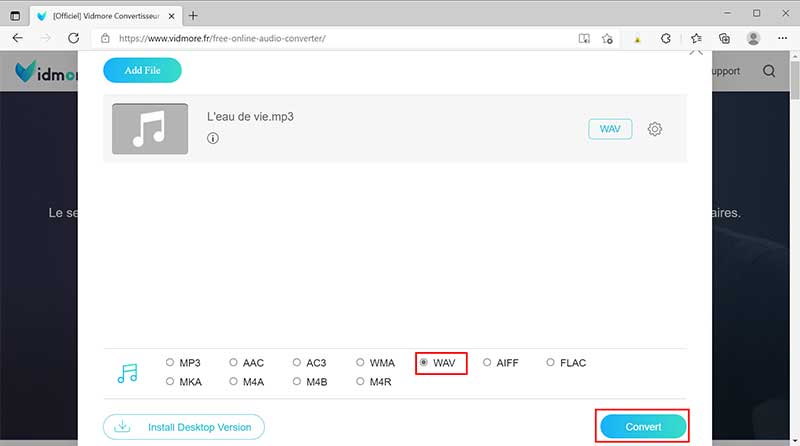Image resolution: width=800 pixels, height=446 pixels.
Task: Pick the M4A format option
Action: (234, 381)
